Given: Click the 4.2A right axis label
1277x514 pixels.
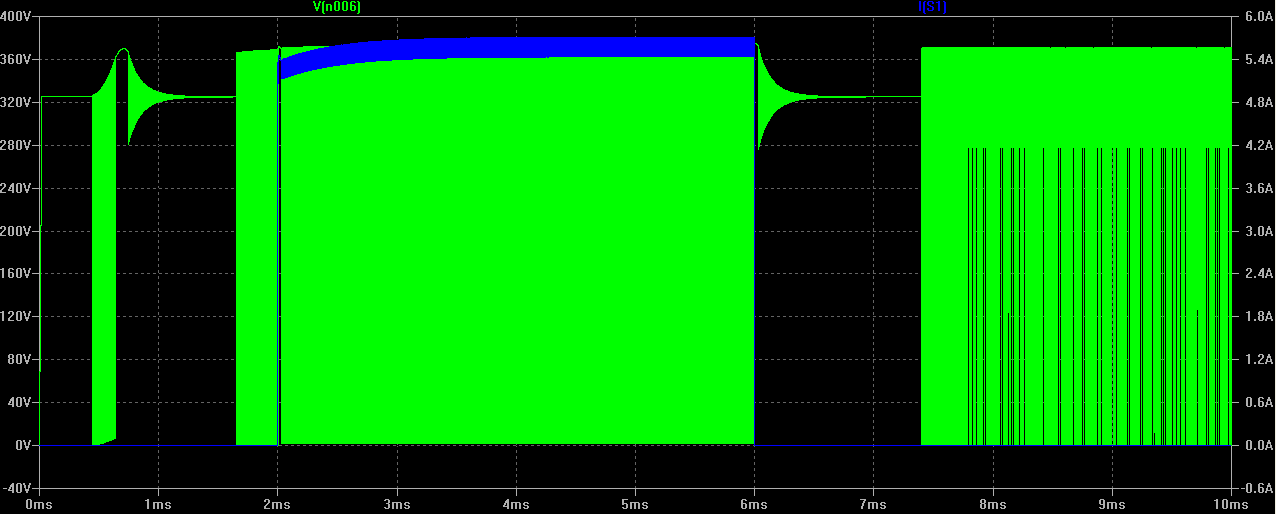Looking at the screenshot, I should 1258,145.
